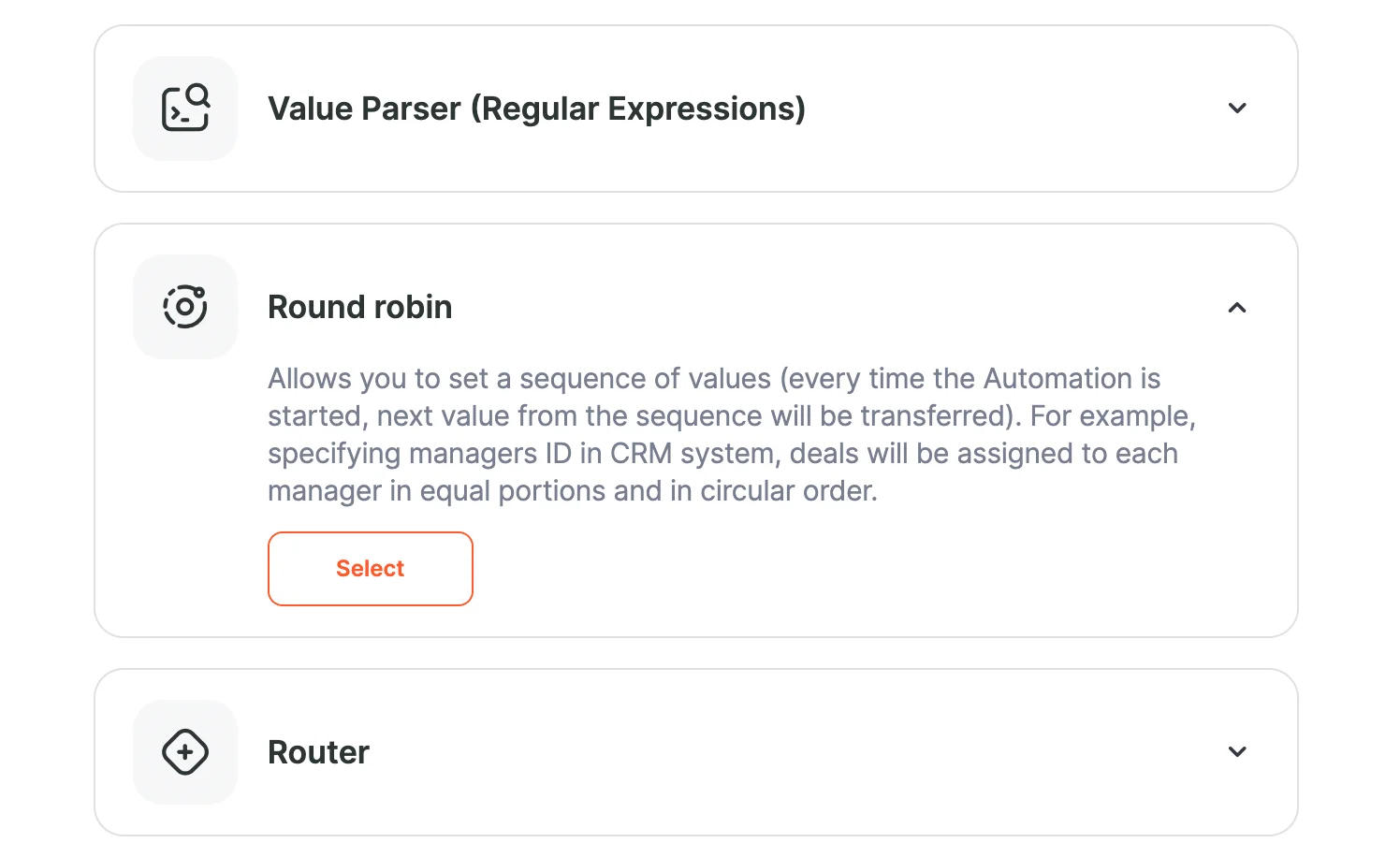This screenshot has height=857, width=1400.
Task: Collapse the Round robin description panel
Action: pyautogui.click(x=1237, y=307)
